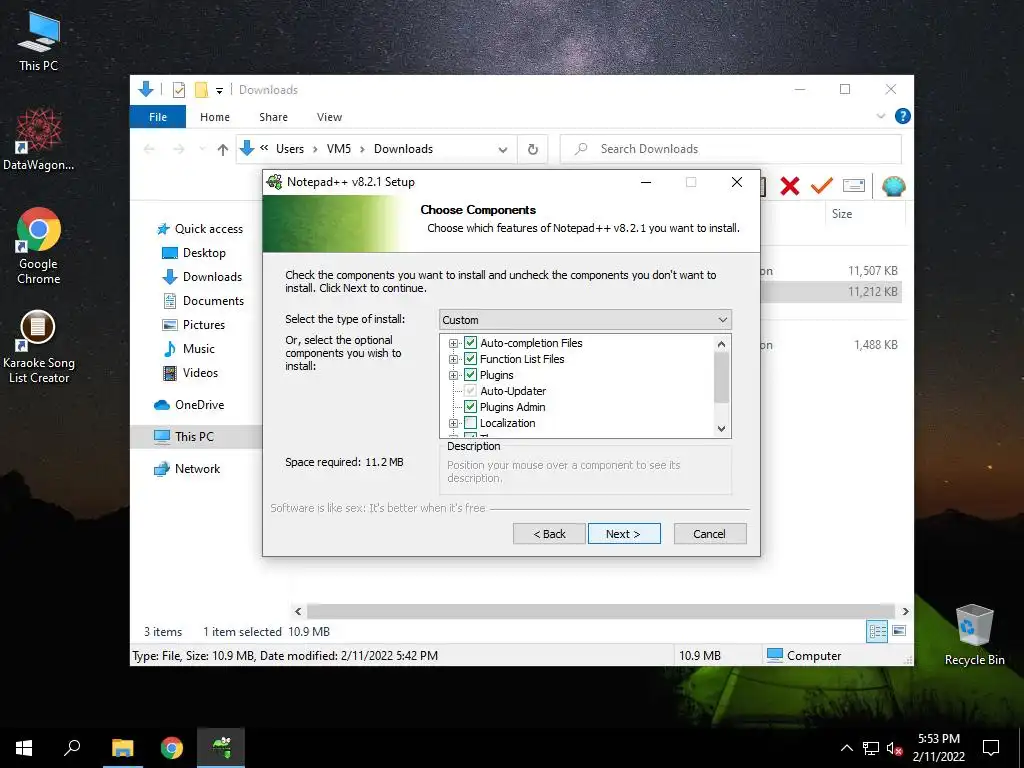1024x768 pixels.
Task: Open Karaoke Song List Creator shortcut
Action: pos(39,346)
